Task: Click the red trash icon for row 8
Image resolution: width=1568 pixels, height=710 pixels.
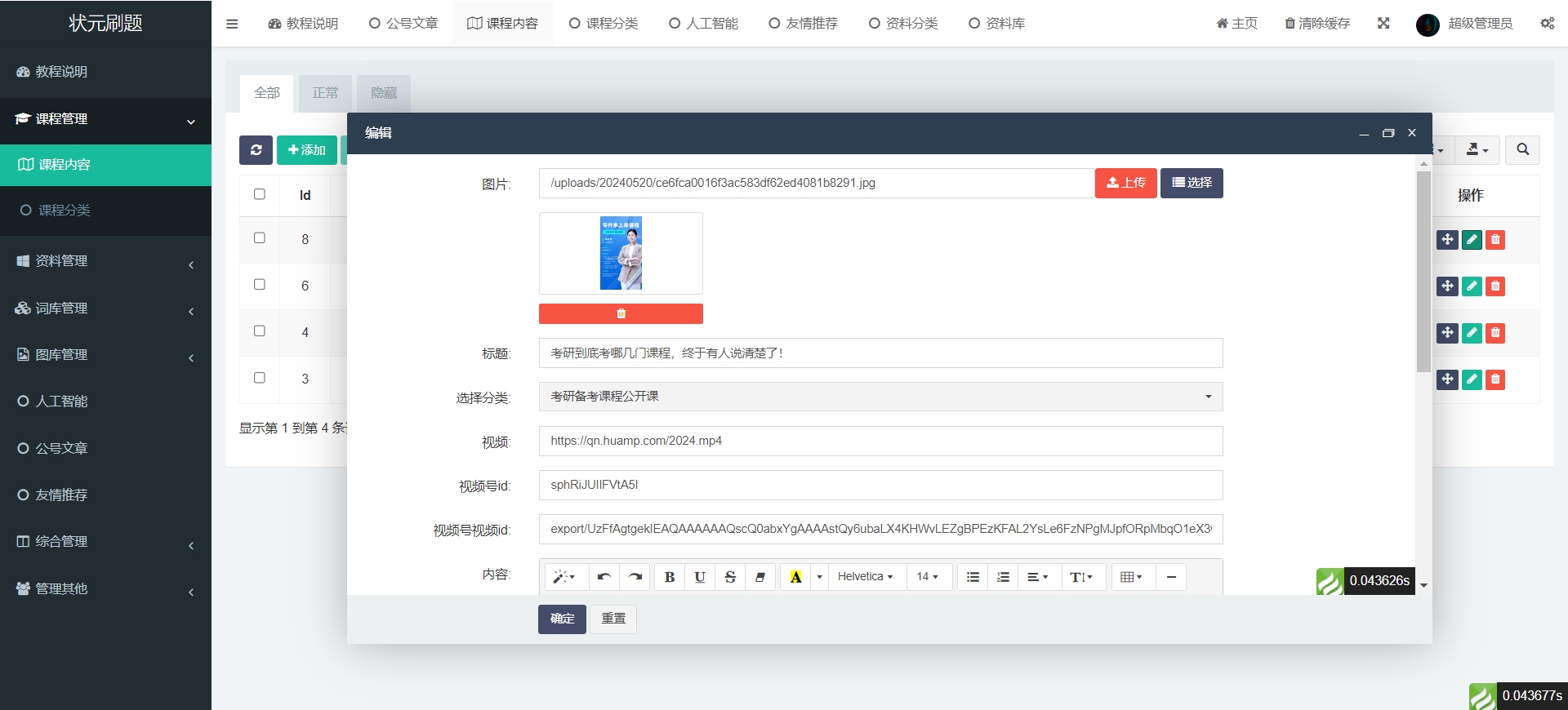Action: 1495,240
